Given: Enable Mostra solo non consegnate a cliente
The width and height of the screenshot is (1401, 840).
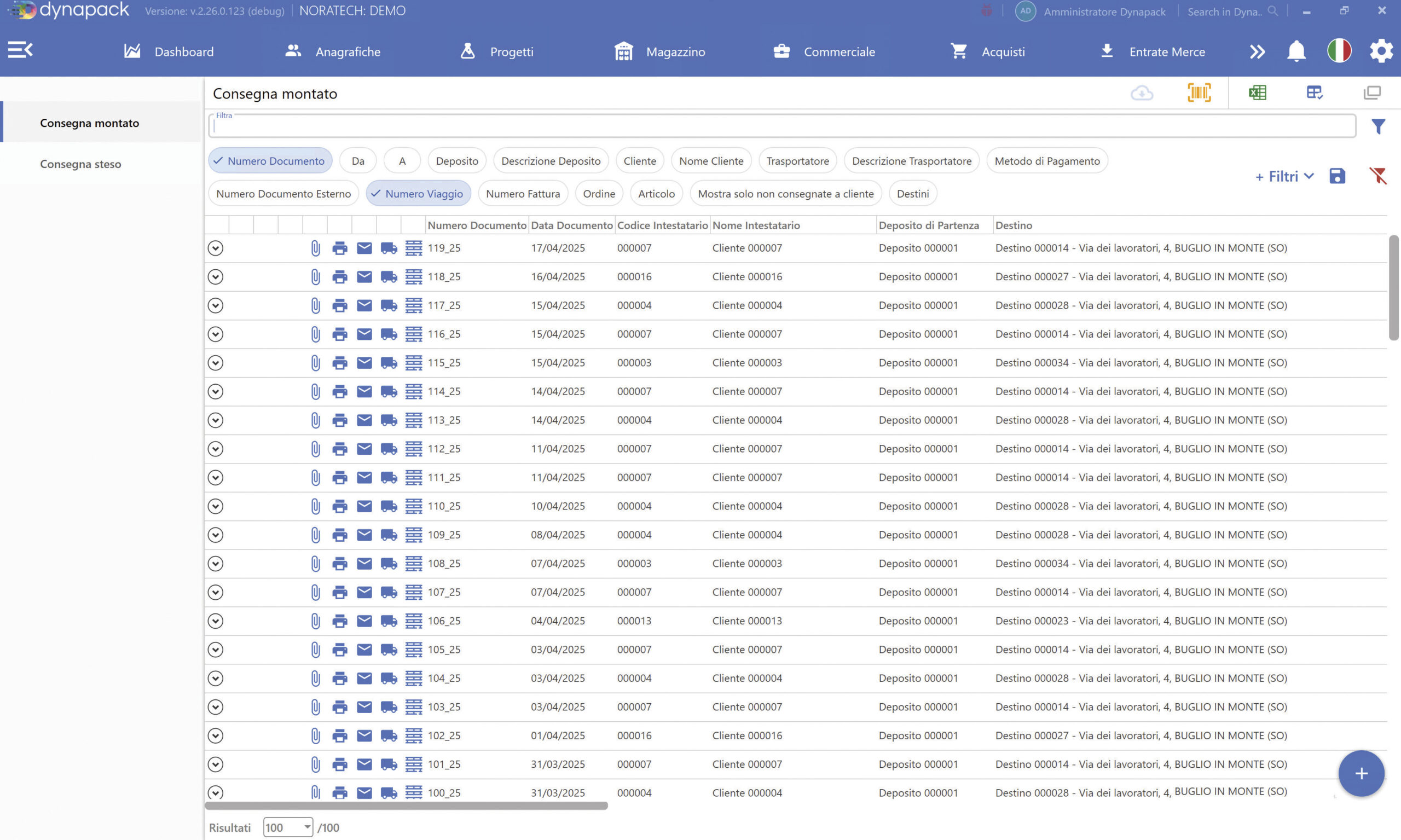Looking at the screenshot, I should pos(786,194).
